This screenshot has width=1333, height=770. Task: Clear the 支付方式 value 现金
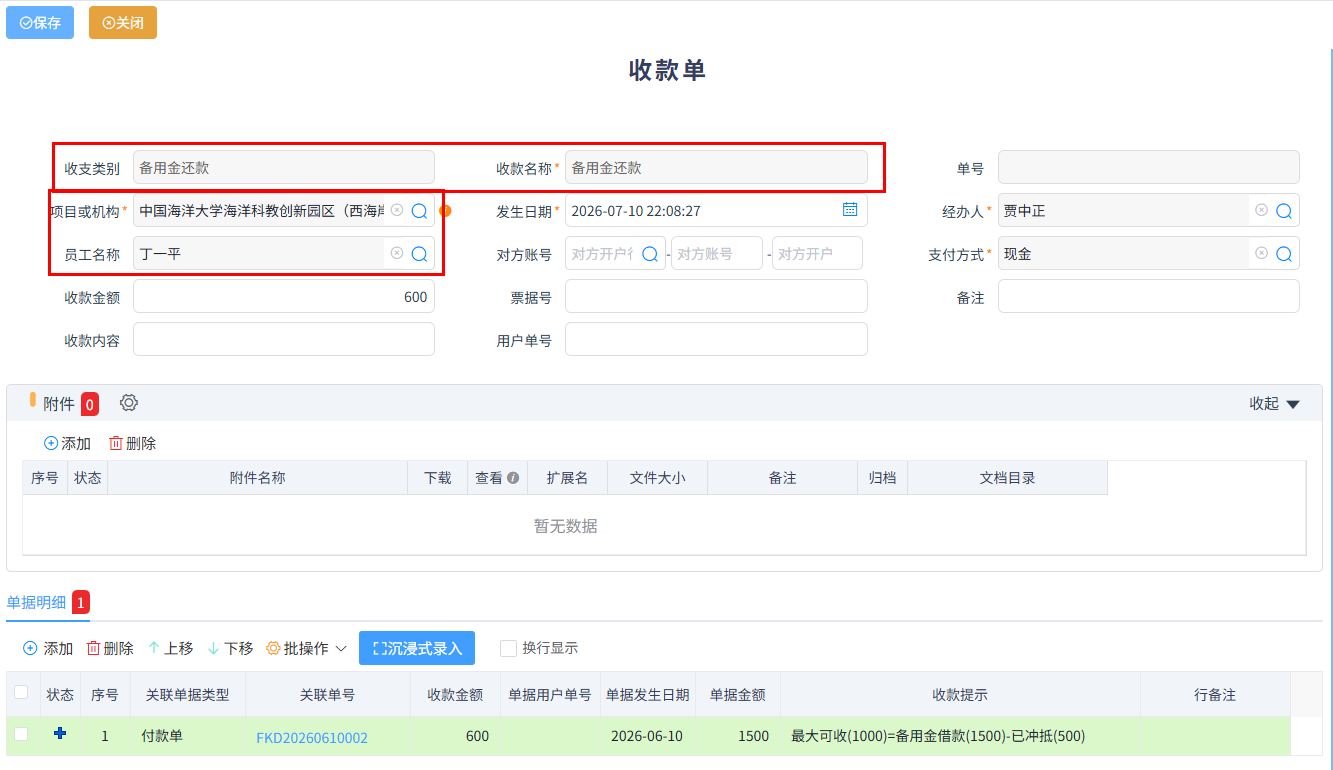tap(1261, 253)
